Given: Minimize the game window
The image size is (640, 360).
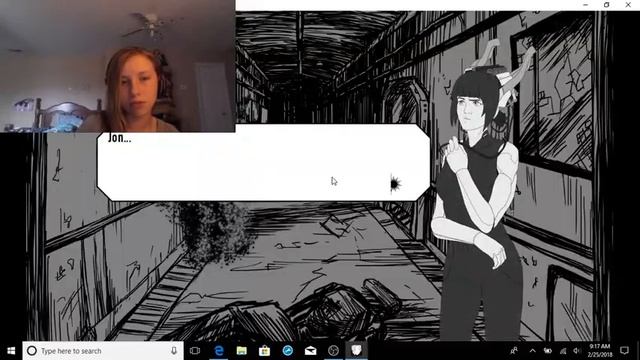Looking at the screenshot, I should [x=585, y=5].
